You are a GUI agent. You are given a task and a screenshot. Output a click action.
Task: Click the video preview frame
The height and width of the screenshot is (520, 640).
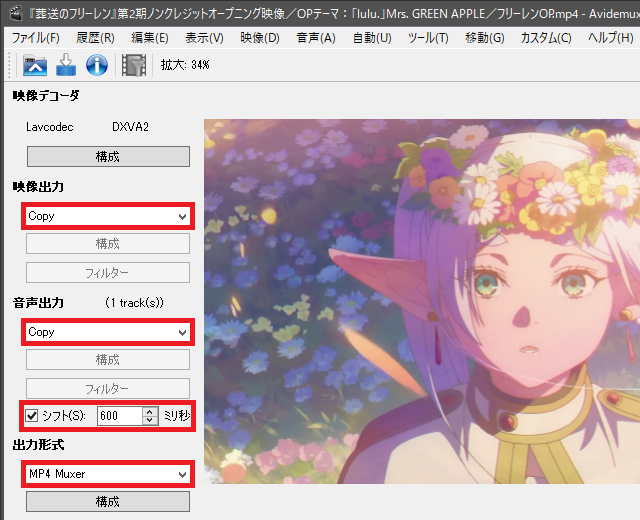pyautogui.click(x=422, y=301)
